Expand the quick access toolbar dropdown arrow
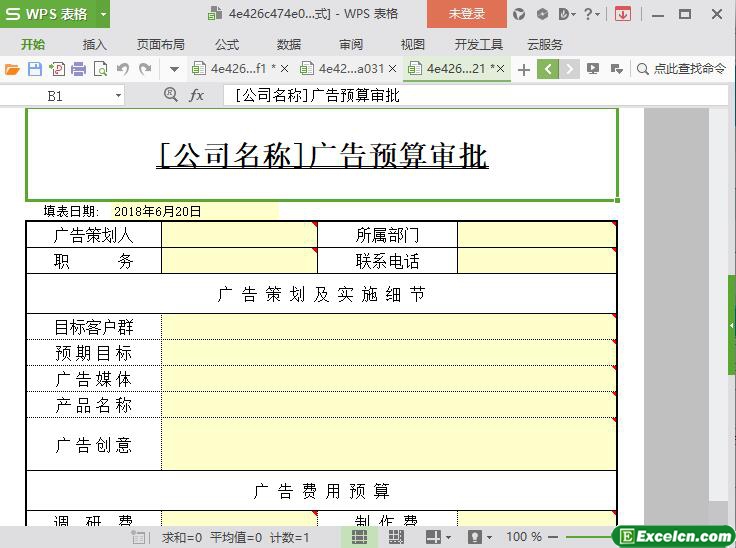 pyautogui.click(x=174, y=69)
